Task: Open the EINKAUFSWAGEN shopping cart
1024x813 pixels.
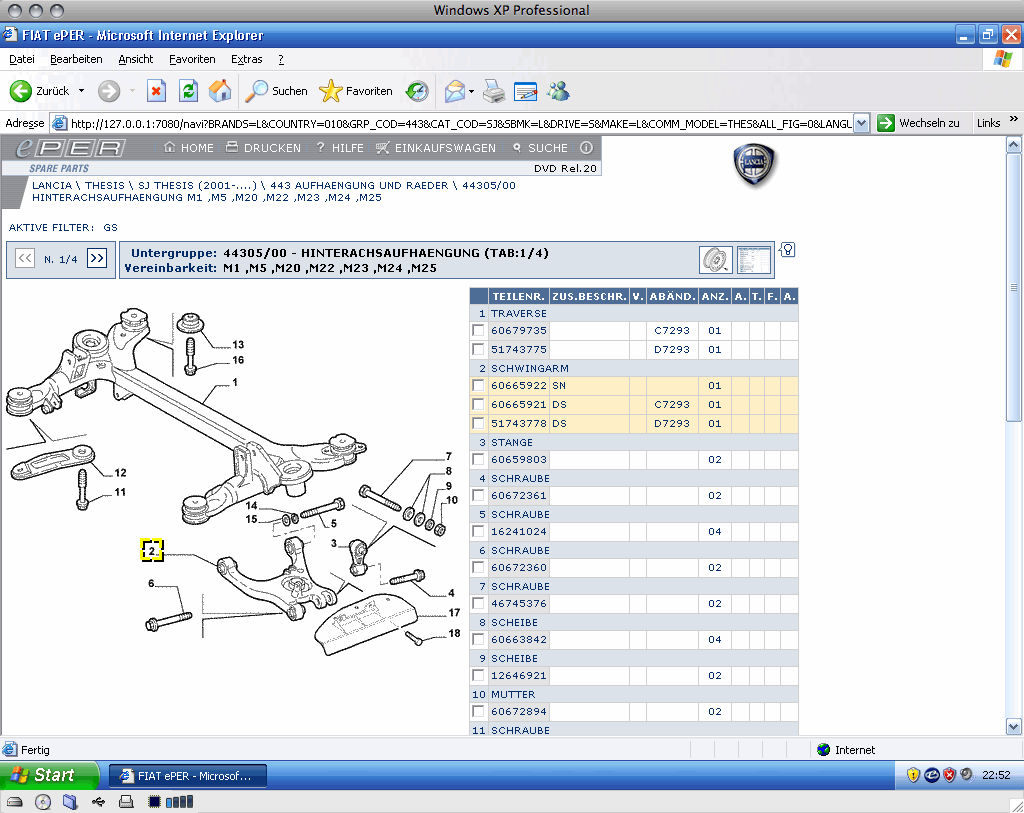Action: click(x=436, y=148)
